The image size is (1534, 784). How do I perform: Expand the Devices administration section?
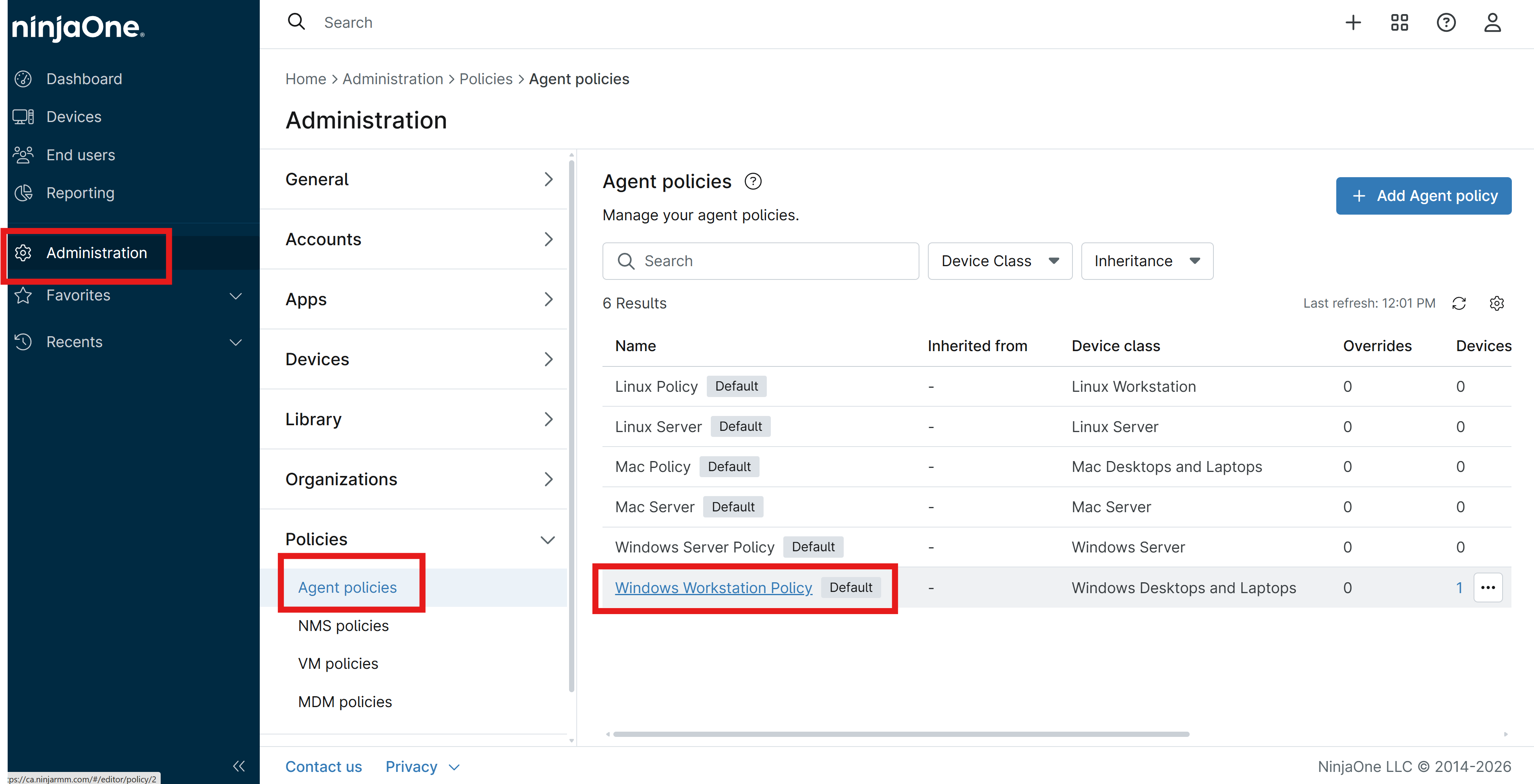pyautogui.click(x=413, y=359)
